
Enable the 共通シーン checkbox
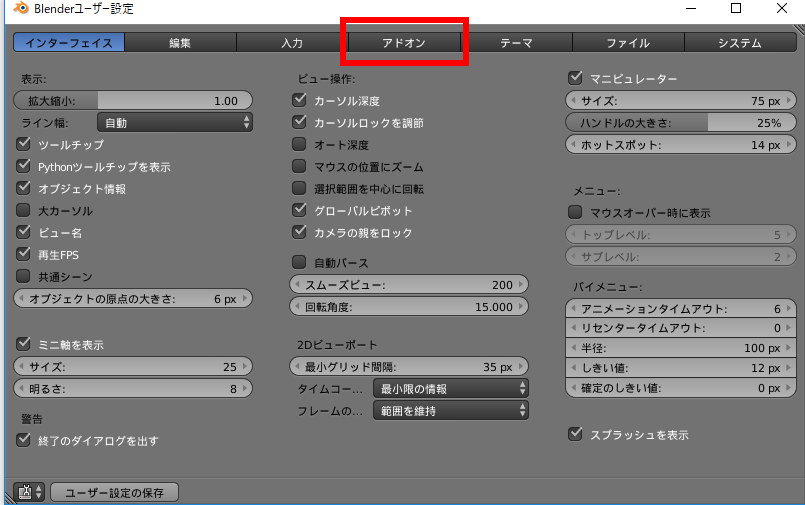pyautogui.click(x=23, y=276)
